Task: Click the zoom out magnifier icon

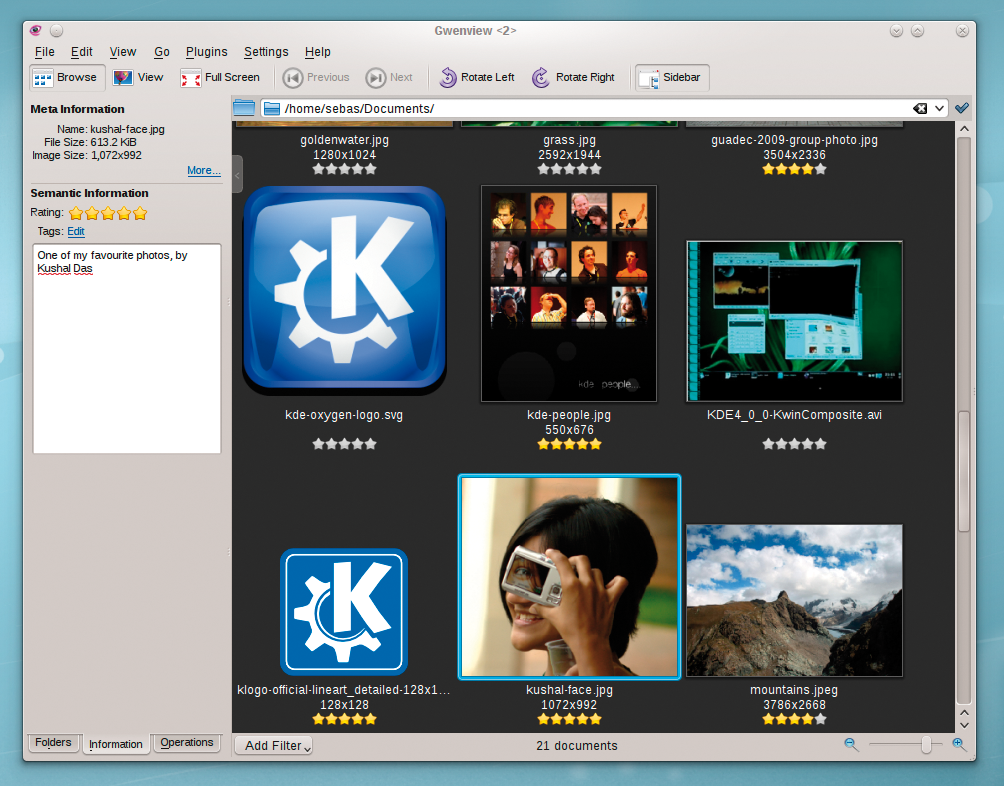Action: point(851,744)
